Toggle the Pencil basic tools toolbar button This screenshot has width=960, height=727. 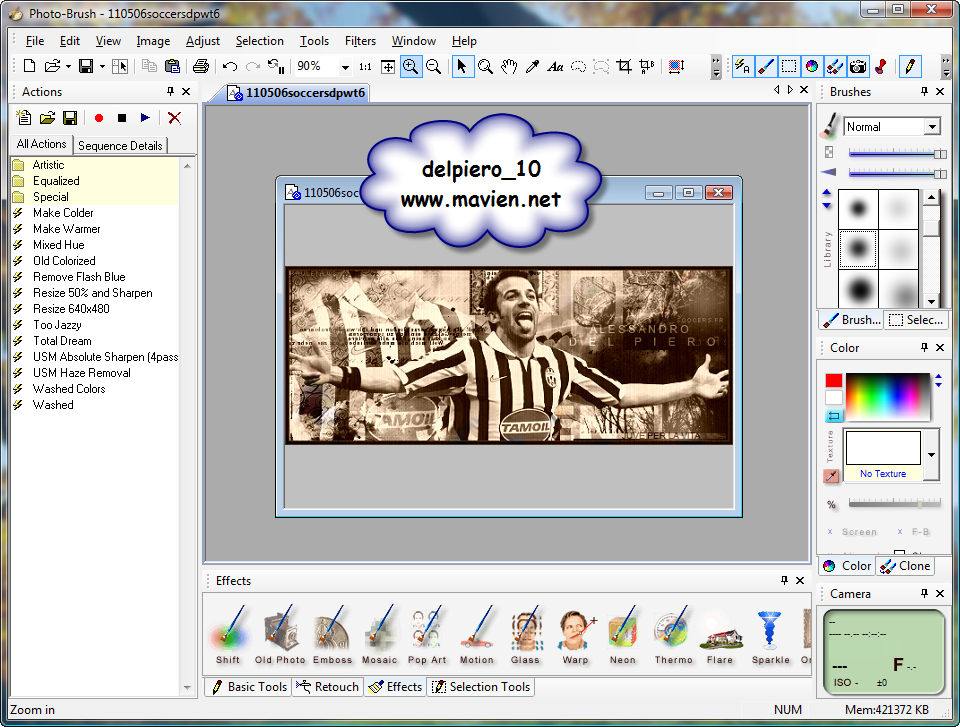point(910,66)
